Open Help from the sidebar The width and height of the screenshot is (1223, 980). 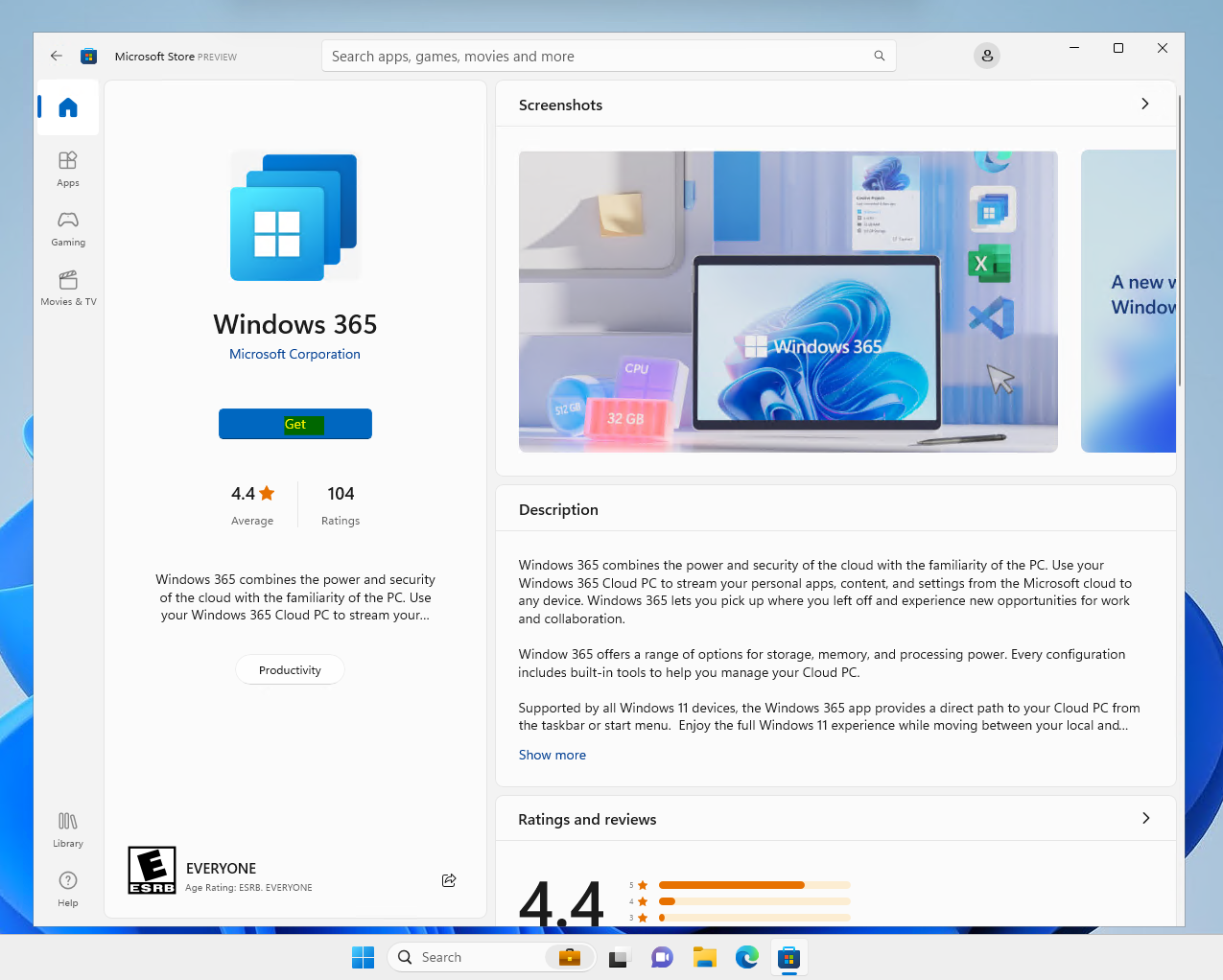pos(68,889)
